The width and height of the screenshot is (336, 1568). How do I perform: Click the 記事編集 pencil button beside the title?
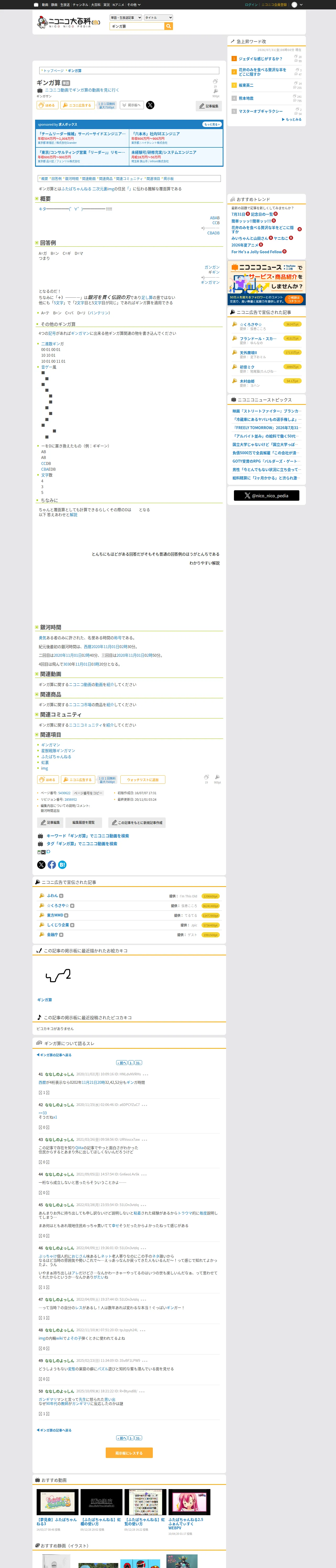(x=209, y=106)
